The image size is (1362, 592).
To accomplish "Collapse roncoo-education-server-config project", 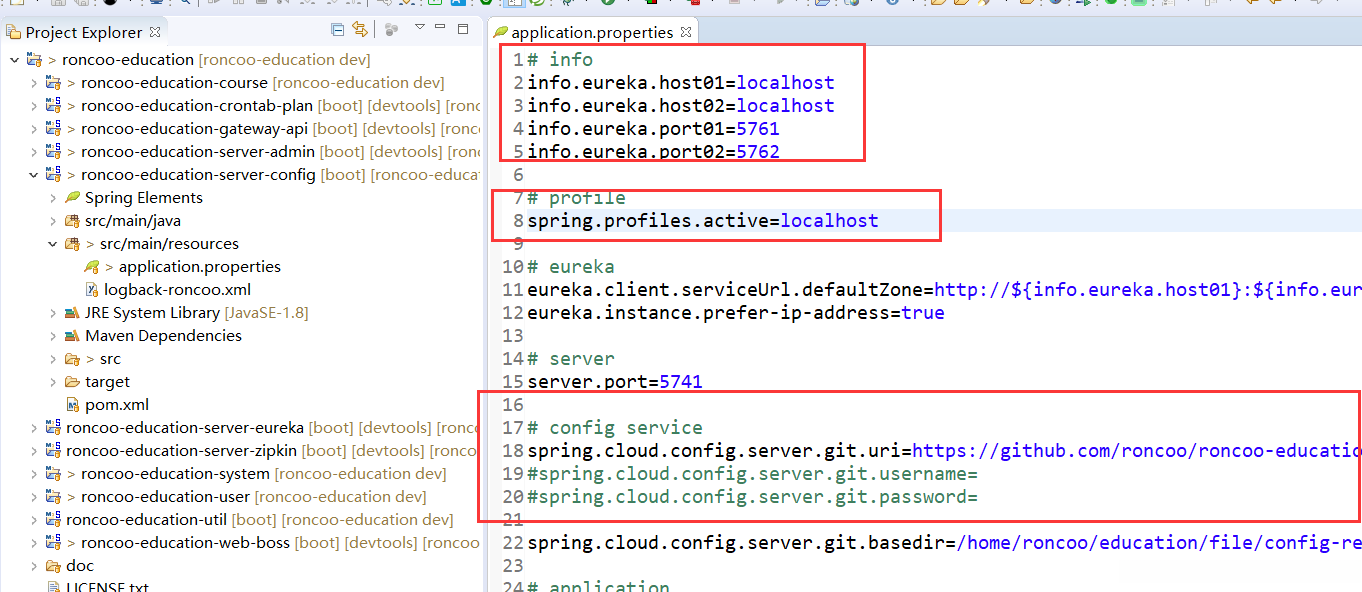I will pyautogui.click(x=33, y=175).
